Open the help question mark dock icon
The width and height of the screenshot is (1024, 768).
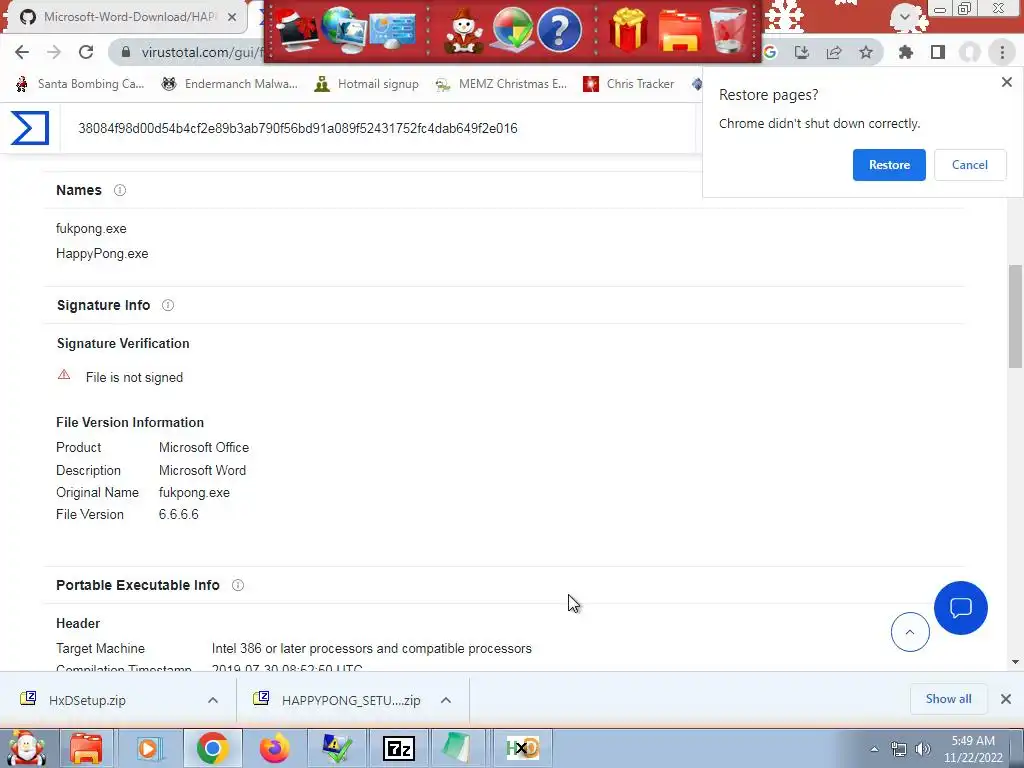[559, 30]
